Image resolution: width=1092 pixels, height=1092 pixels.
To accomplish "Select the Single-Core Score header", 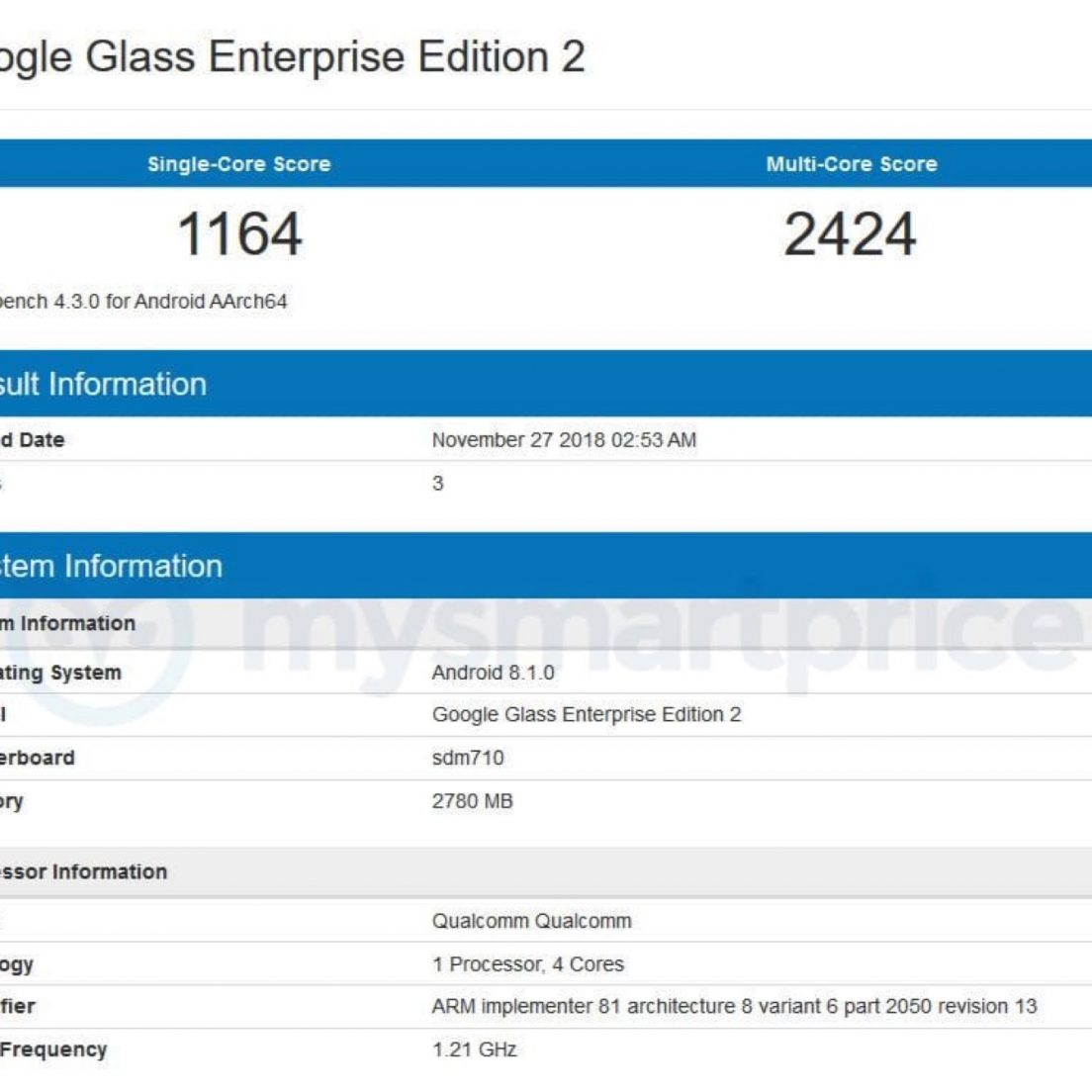I will click(x=238, y=164).
